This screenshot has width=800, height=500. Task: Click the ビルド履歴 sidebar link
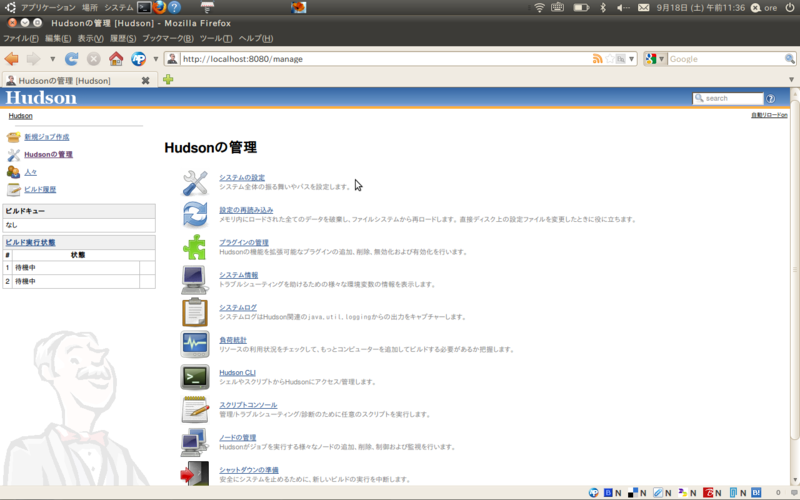click(40, 189)
